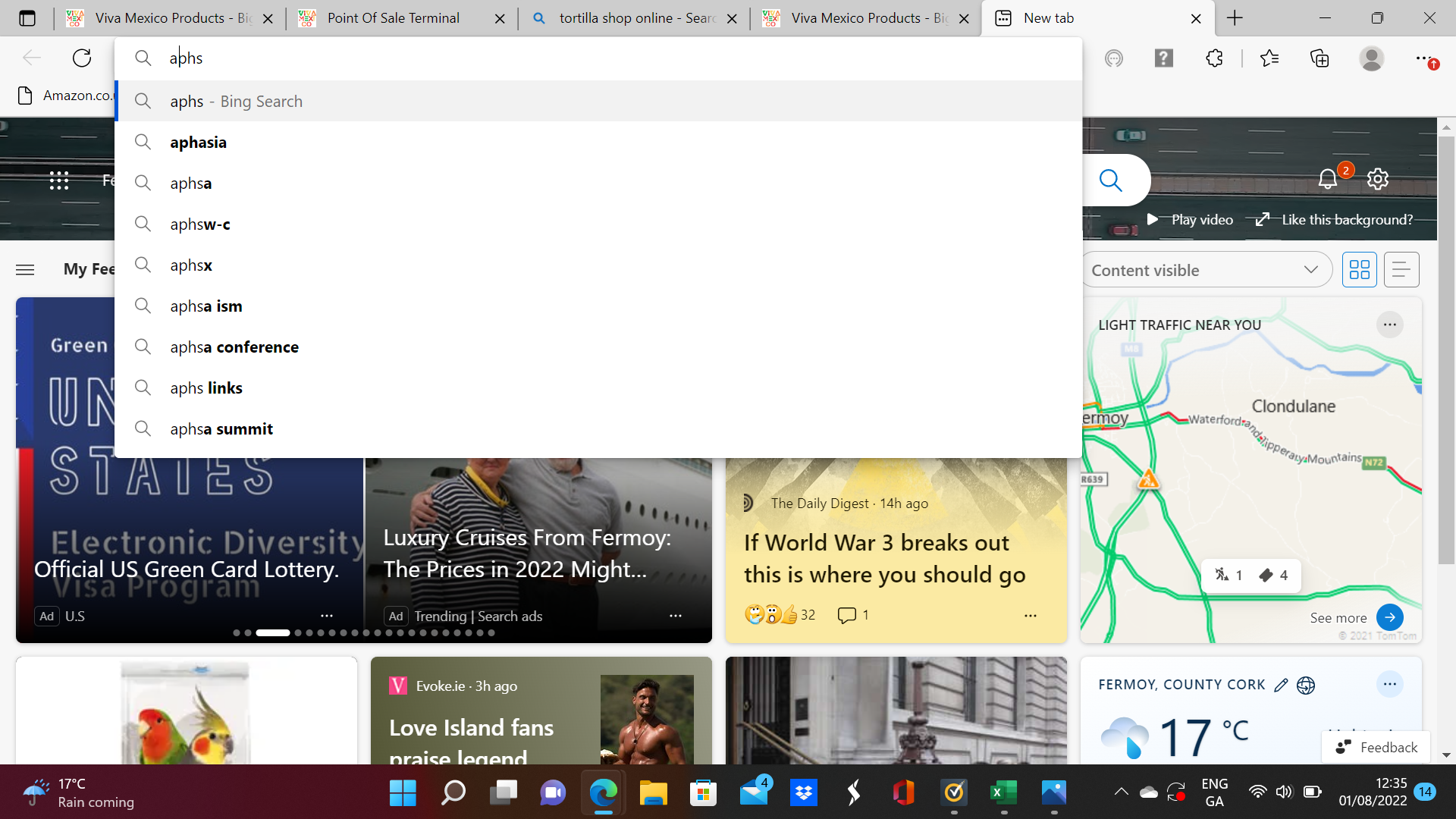
Task: Open the Collections icon
Action: [1319, 58]
